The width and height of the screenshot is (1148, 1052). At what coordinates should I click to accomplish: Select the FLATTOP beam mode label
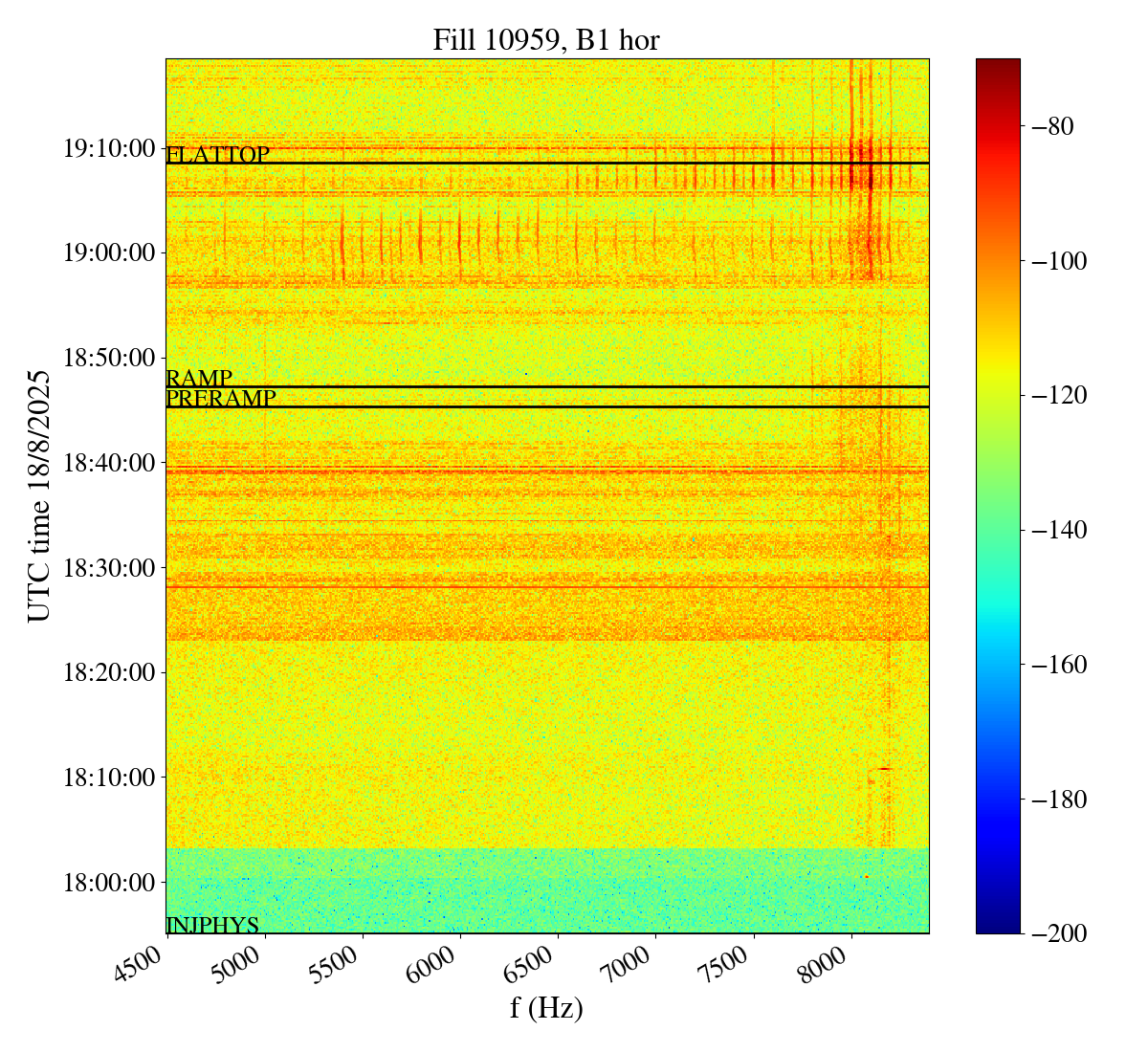pyautogui.click(x=218, y=155)
